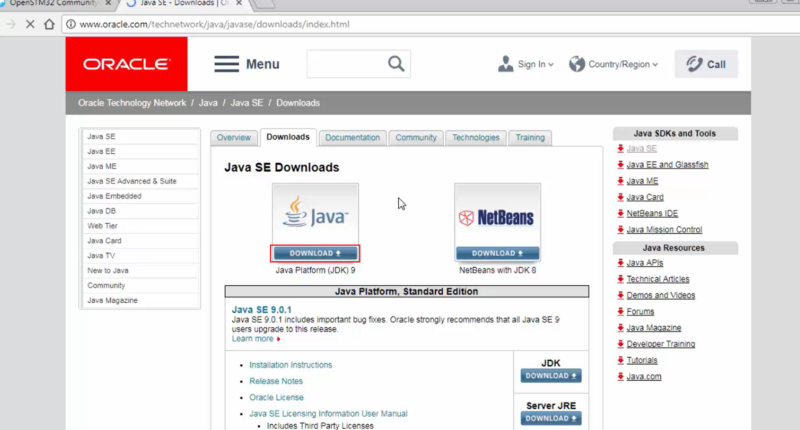Open Technical Articles link
The width and height of the screenshot is (800, 430).
pos(658,279)
